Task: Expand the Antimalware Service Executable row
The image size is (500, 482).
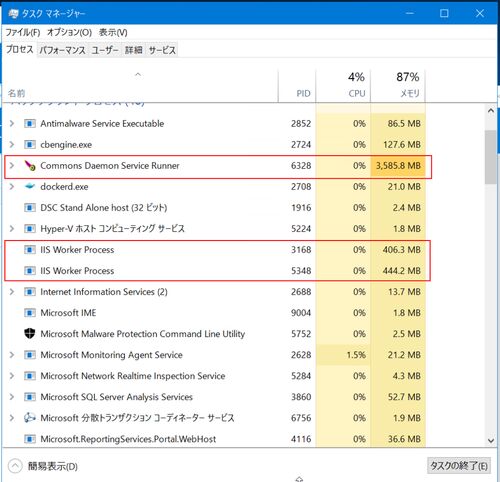Action: (x=12, y=124)
